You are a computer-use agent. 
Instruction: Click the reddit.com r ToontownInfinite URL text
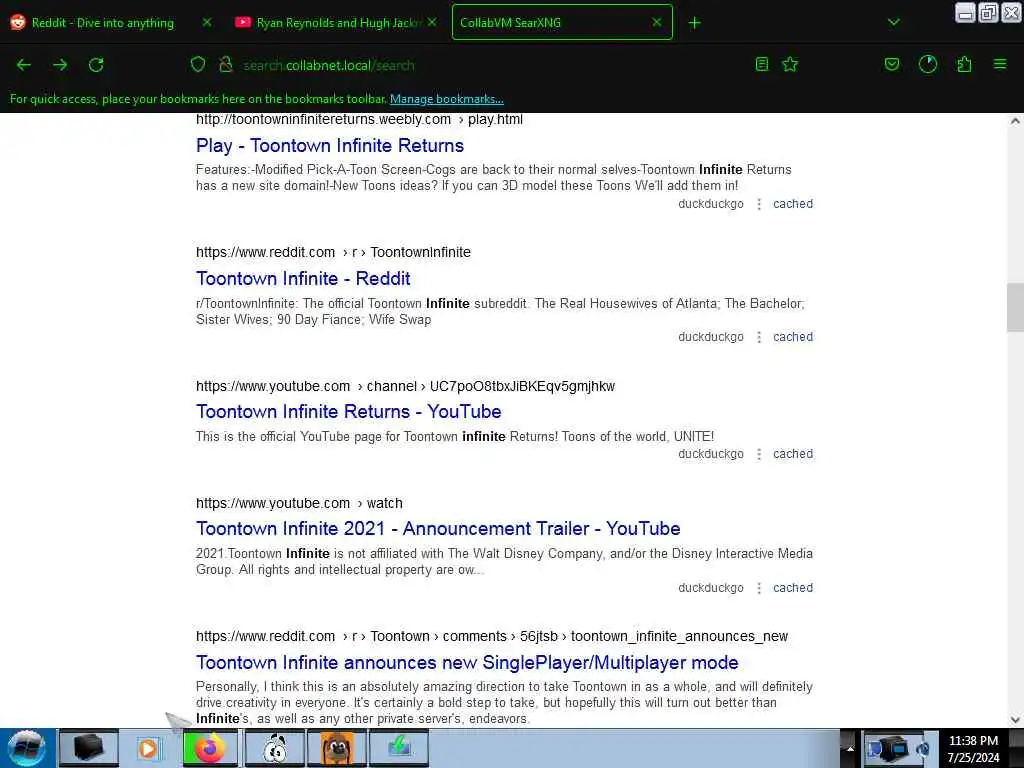(333, 253)
